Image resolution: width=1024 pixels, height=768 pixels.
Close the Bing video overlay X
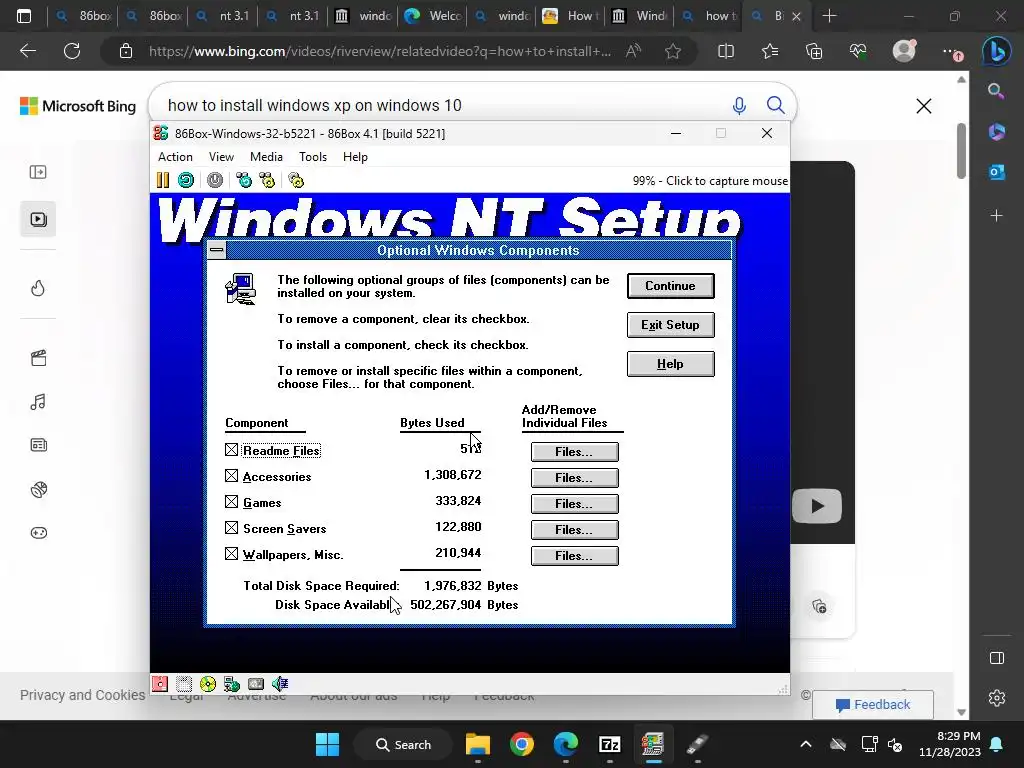pyautogui.click(x=923, y=106)
